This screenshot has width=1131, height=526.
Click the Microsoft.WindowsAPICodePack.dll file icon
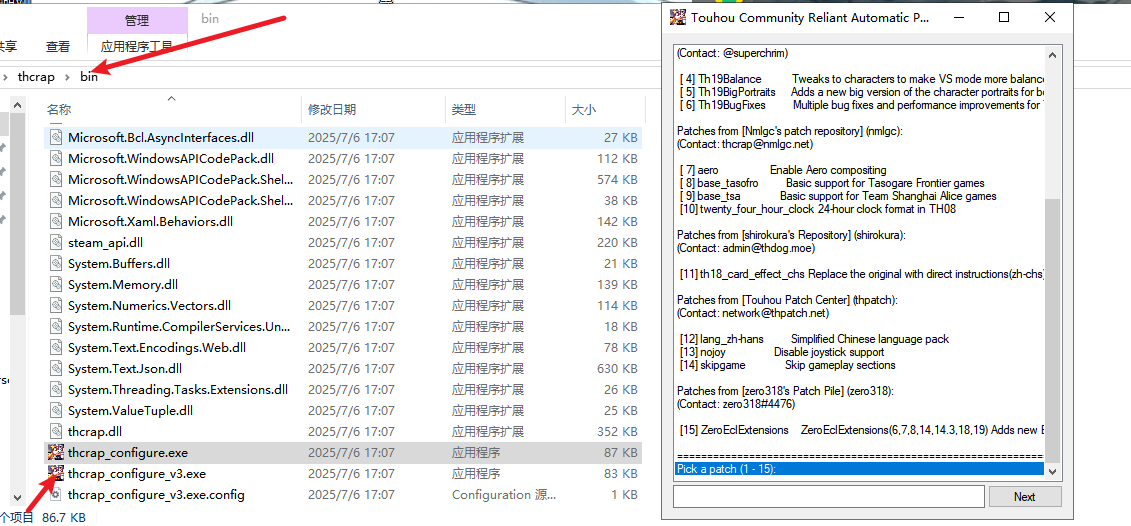[x=56, y=158]
